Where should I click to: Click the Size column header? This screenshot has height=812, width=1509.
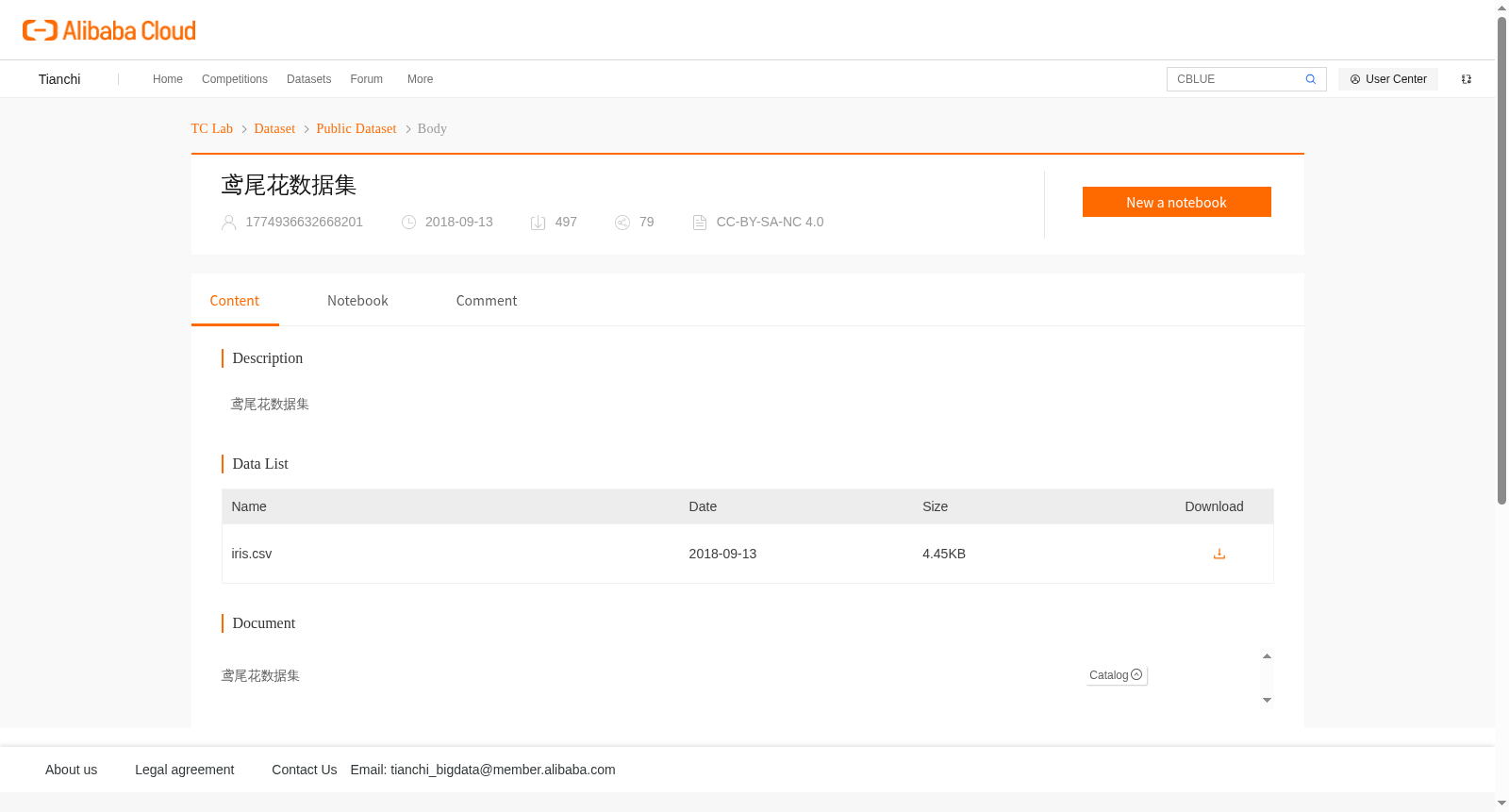pos(936,506)
